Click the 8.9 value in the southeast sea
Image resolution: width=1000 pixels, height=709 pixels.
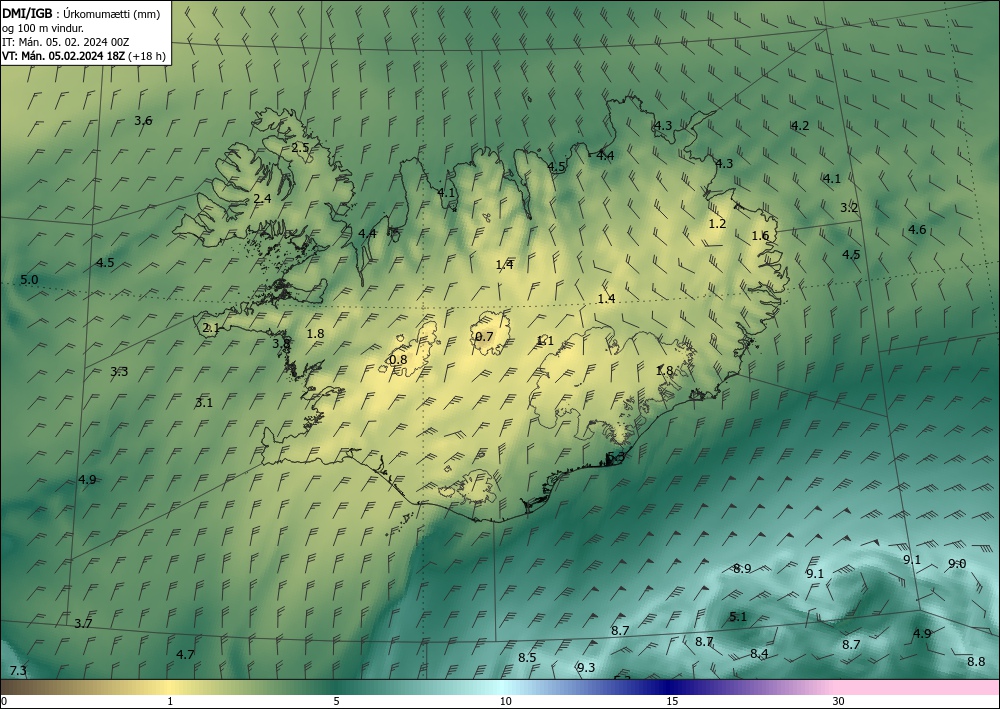[742, 568]
